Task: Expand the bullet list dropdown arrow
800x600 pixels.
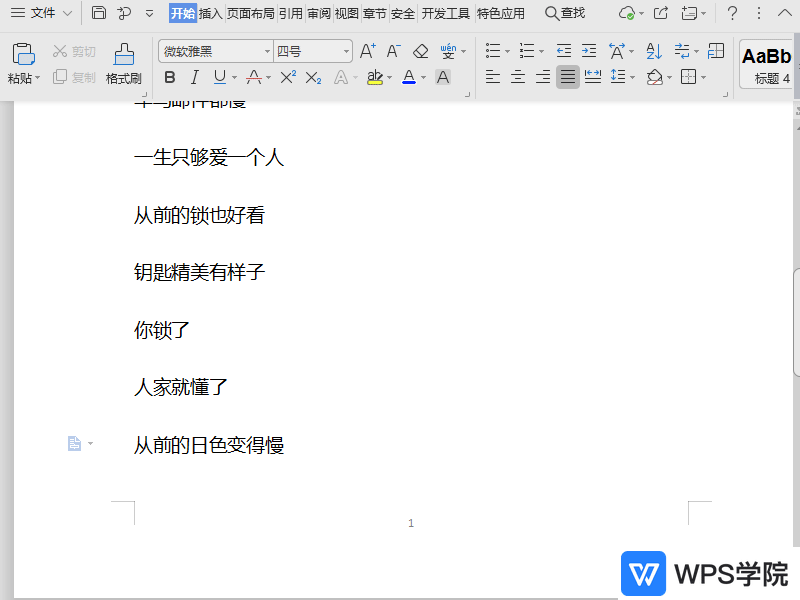Action: [507, 52]
